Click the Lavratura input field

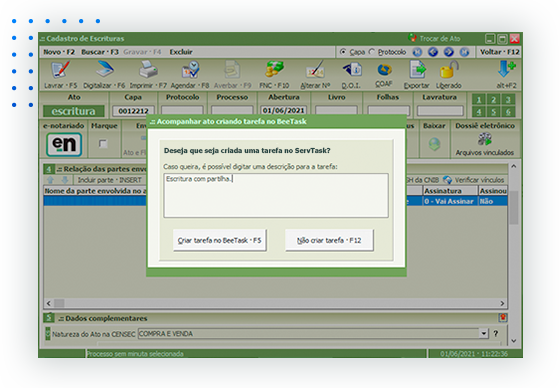[440, 111]
